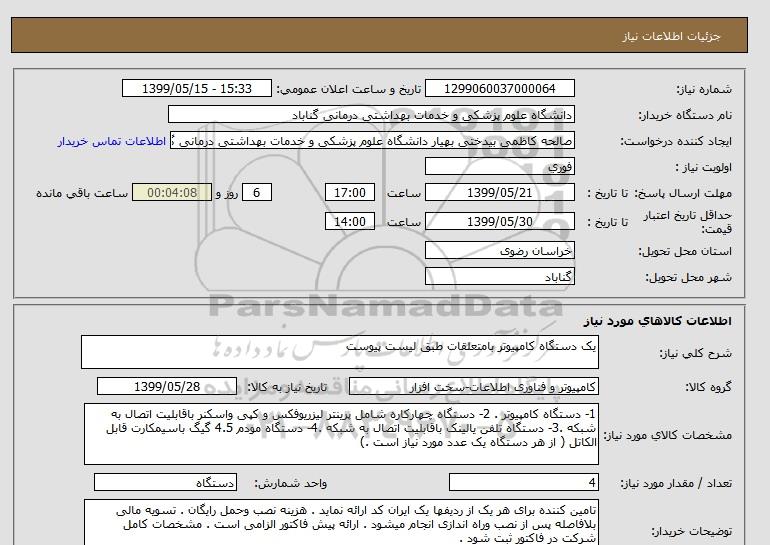
Task: Click the delivery city field گناباد
Action: click(x=499, y=276)
